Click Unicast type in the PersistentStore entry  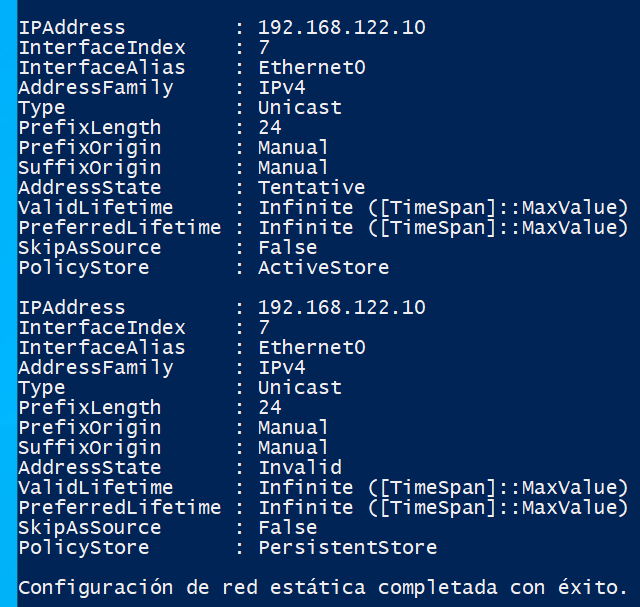pyautogui.click(x=299, y=388)
